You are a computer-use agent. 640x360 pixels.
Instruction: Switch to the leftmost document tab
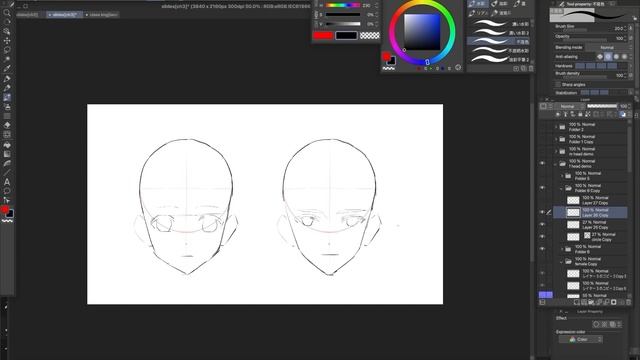click(28, 15)
